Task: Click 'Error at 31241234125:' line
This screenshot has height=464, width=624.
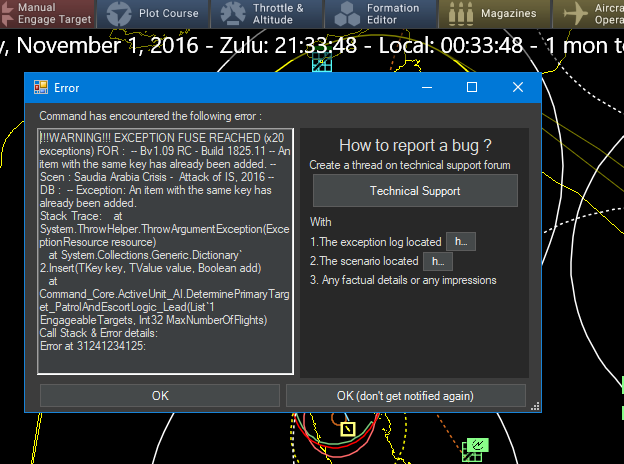Action: [x=93, y=346]
